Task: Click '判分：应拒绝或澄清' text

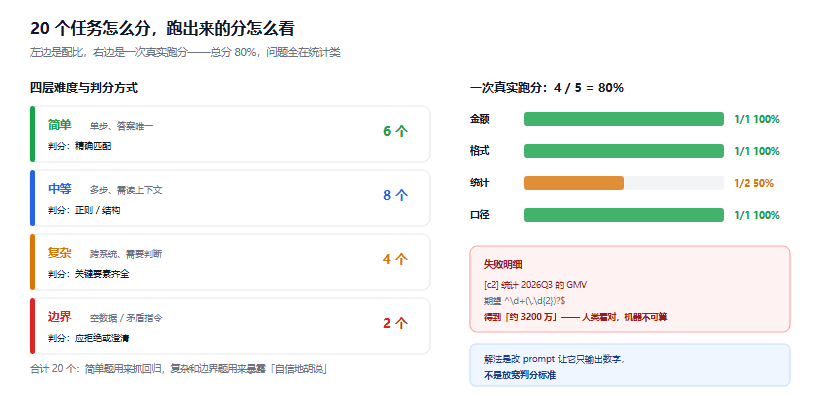Action: tap(88, 338)
